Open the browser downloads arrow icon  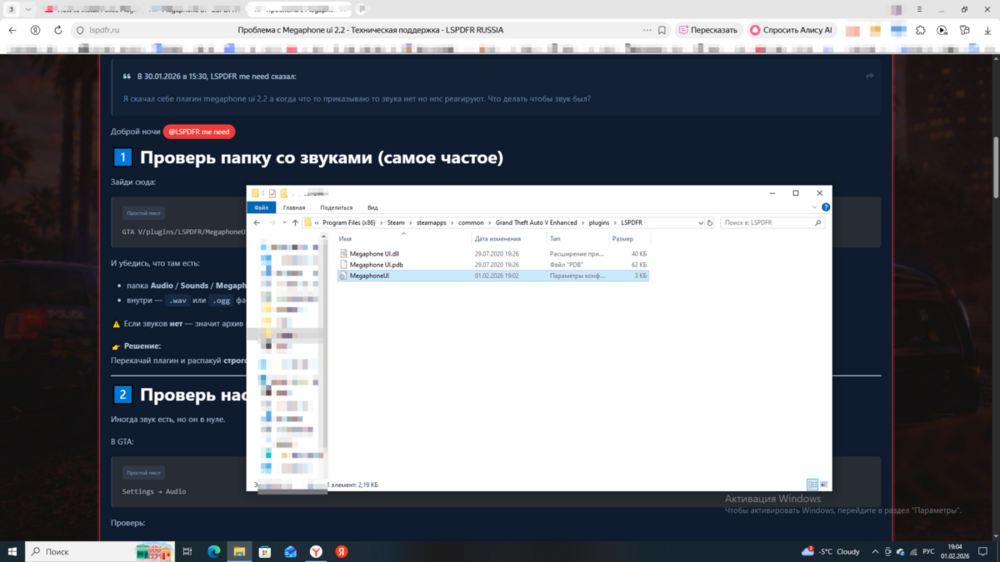[987, 30]
